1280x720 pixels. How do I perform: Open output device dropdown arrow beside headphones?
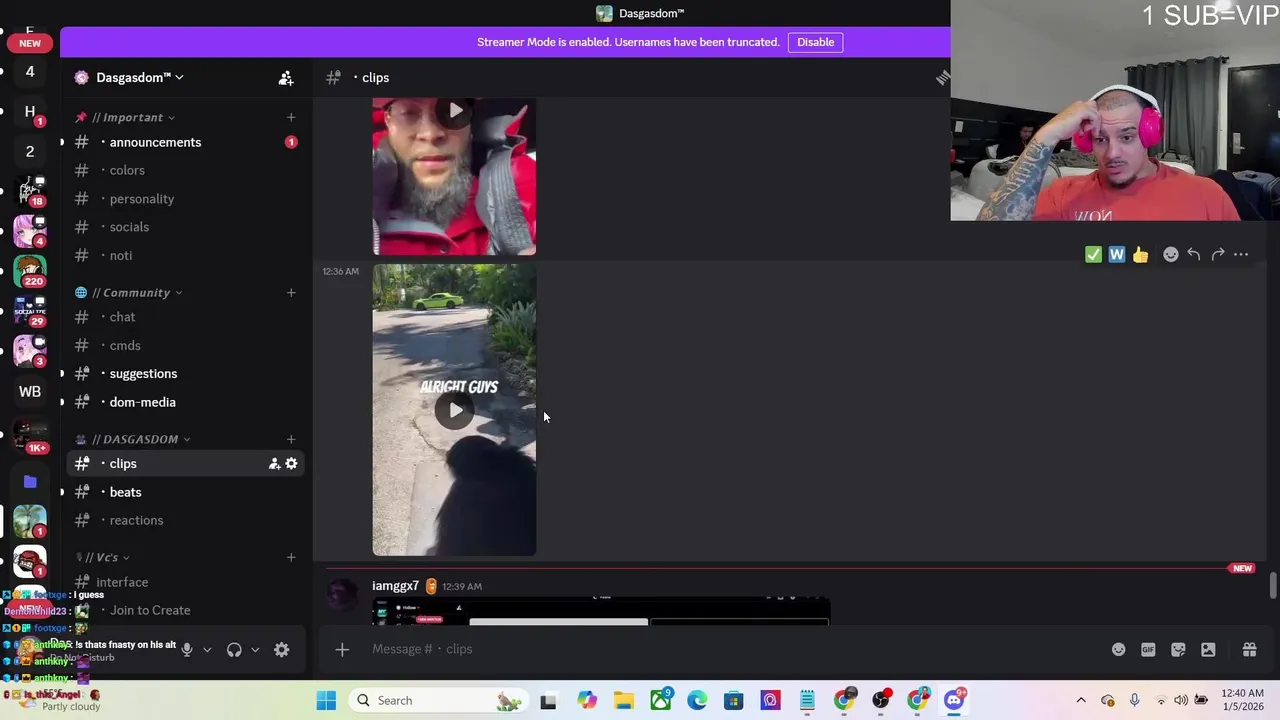(255, 649)
